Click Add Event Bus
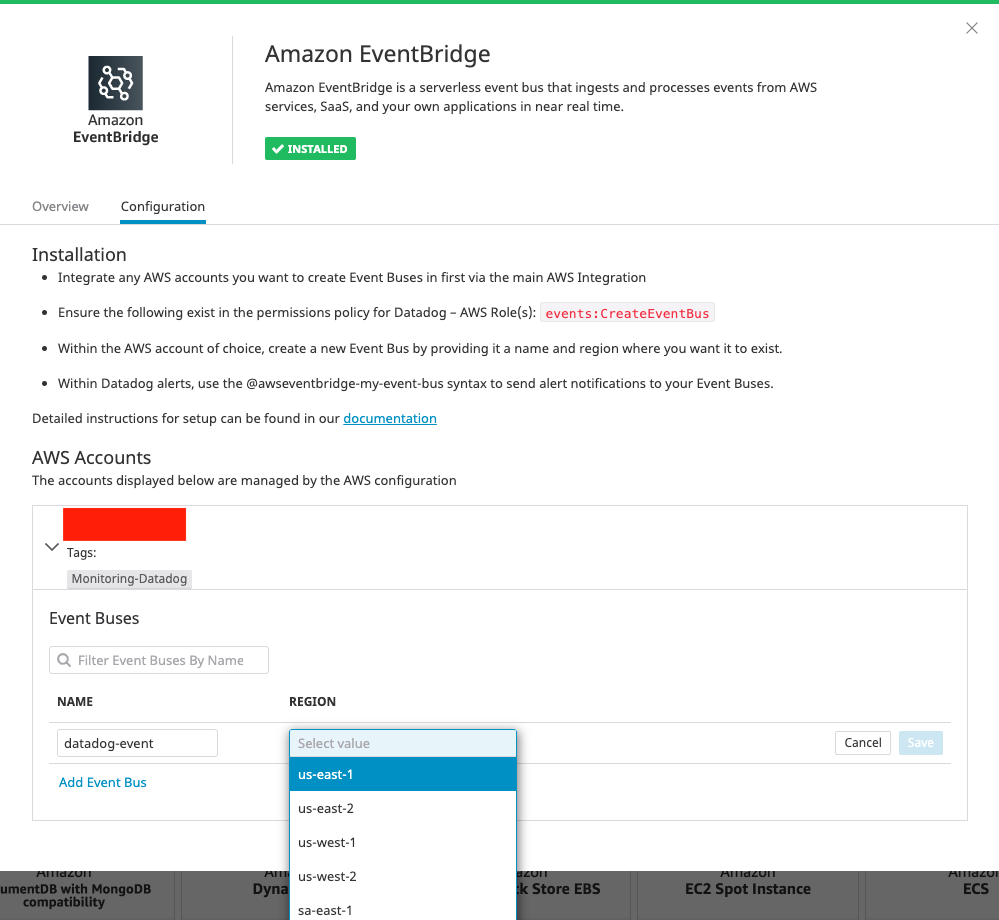The height and width of the screenshot is (920, 999). 102,782
